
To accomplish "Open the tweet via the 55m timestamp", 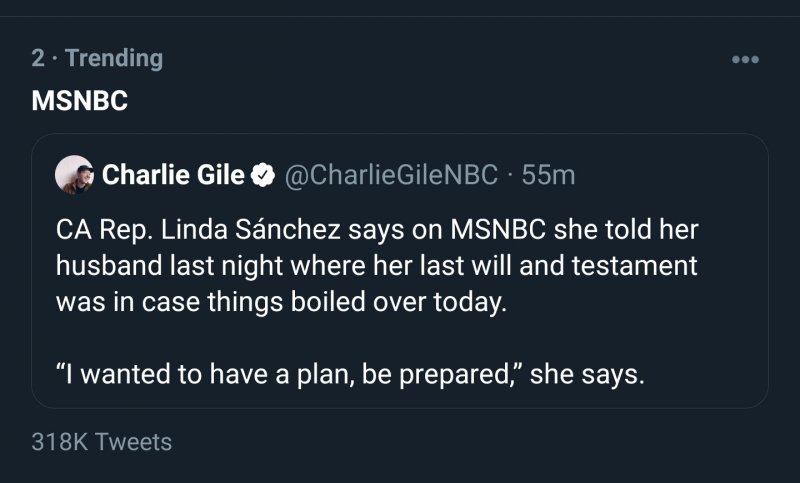I will [549, 176].
